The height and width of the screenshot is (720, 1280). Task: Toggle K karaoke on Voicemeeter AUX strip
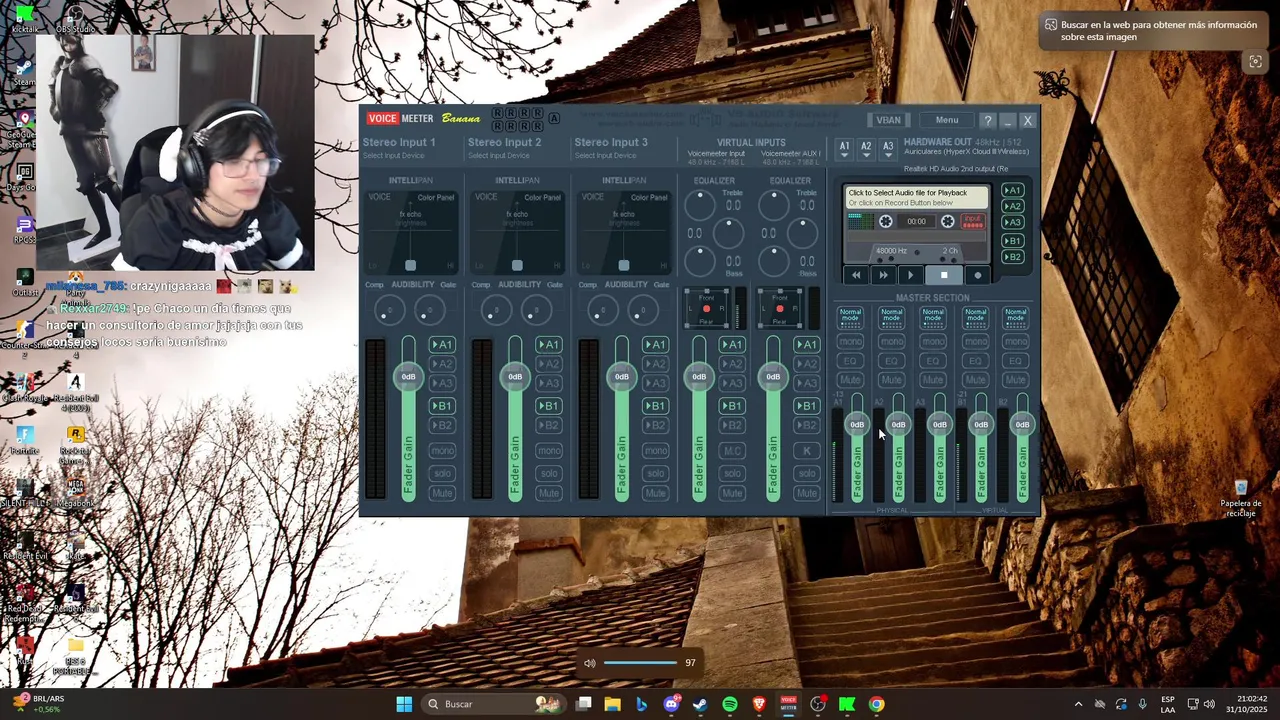pos(806,451)
